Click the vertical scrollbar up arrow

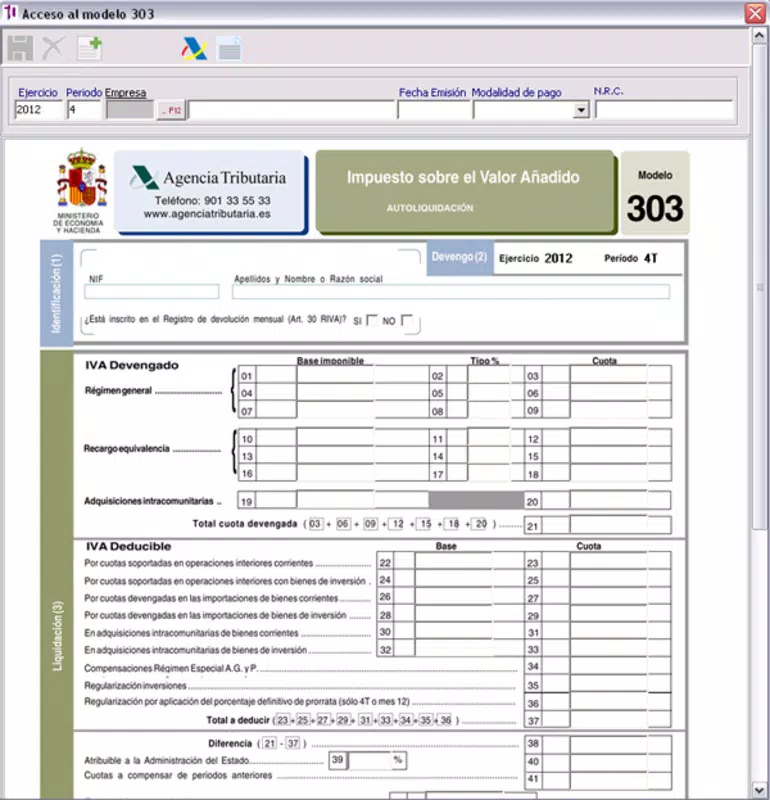point(759,36)
